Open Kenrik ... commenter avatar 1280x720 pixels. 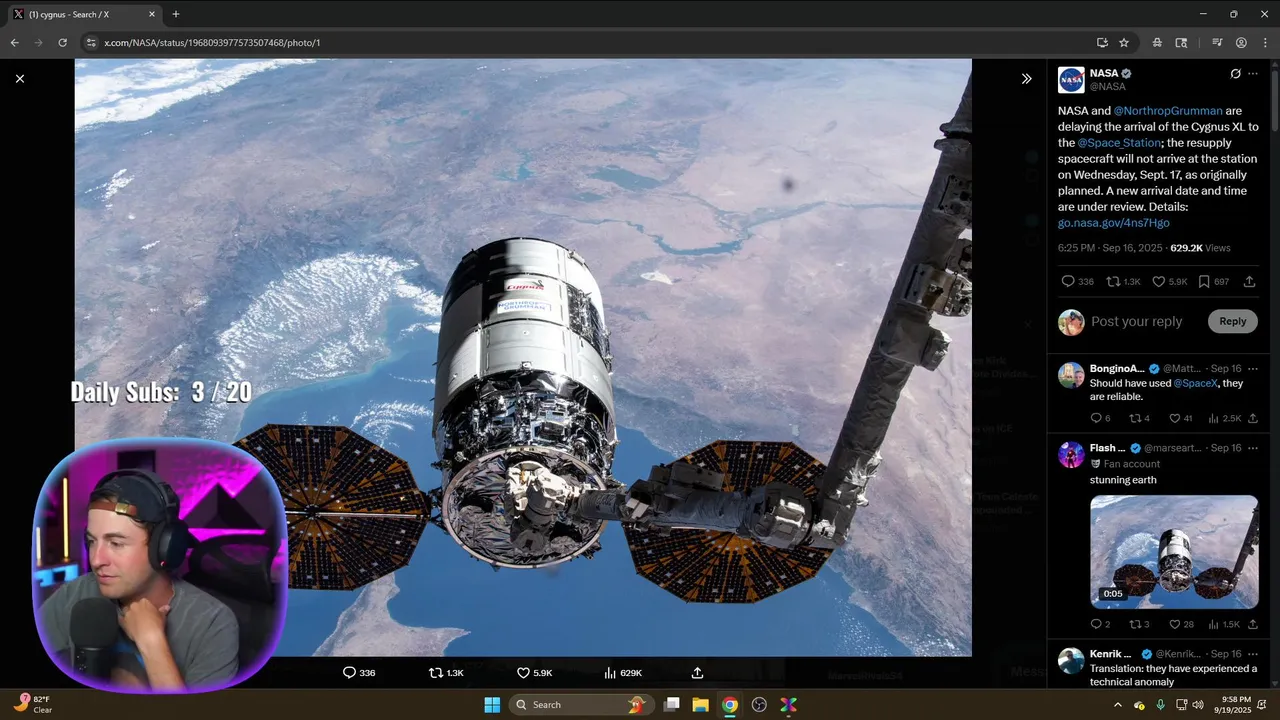coord(1071,660)
